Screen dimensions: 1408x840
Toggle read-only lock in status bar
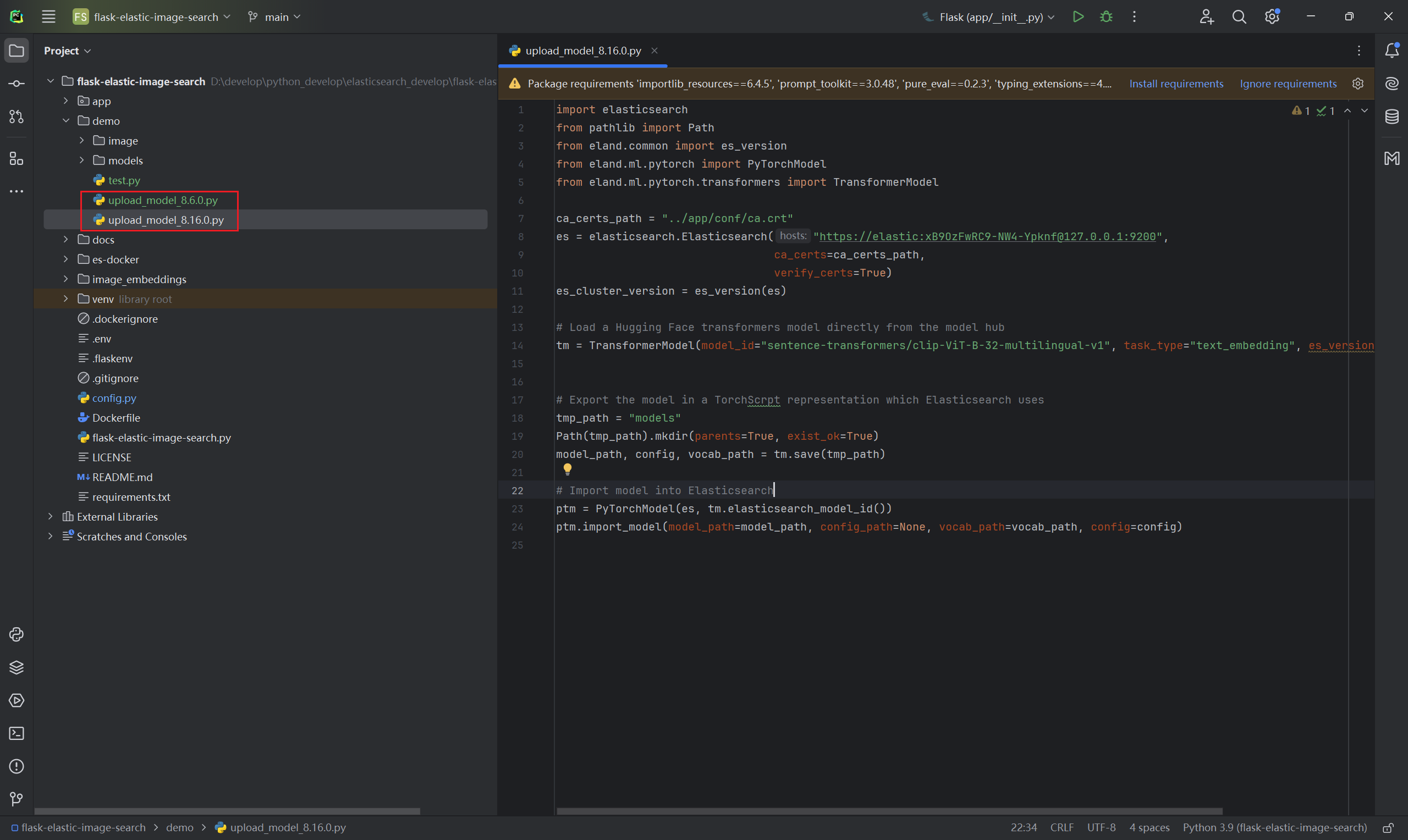(x=1388, y=827)
